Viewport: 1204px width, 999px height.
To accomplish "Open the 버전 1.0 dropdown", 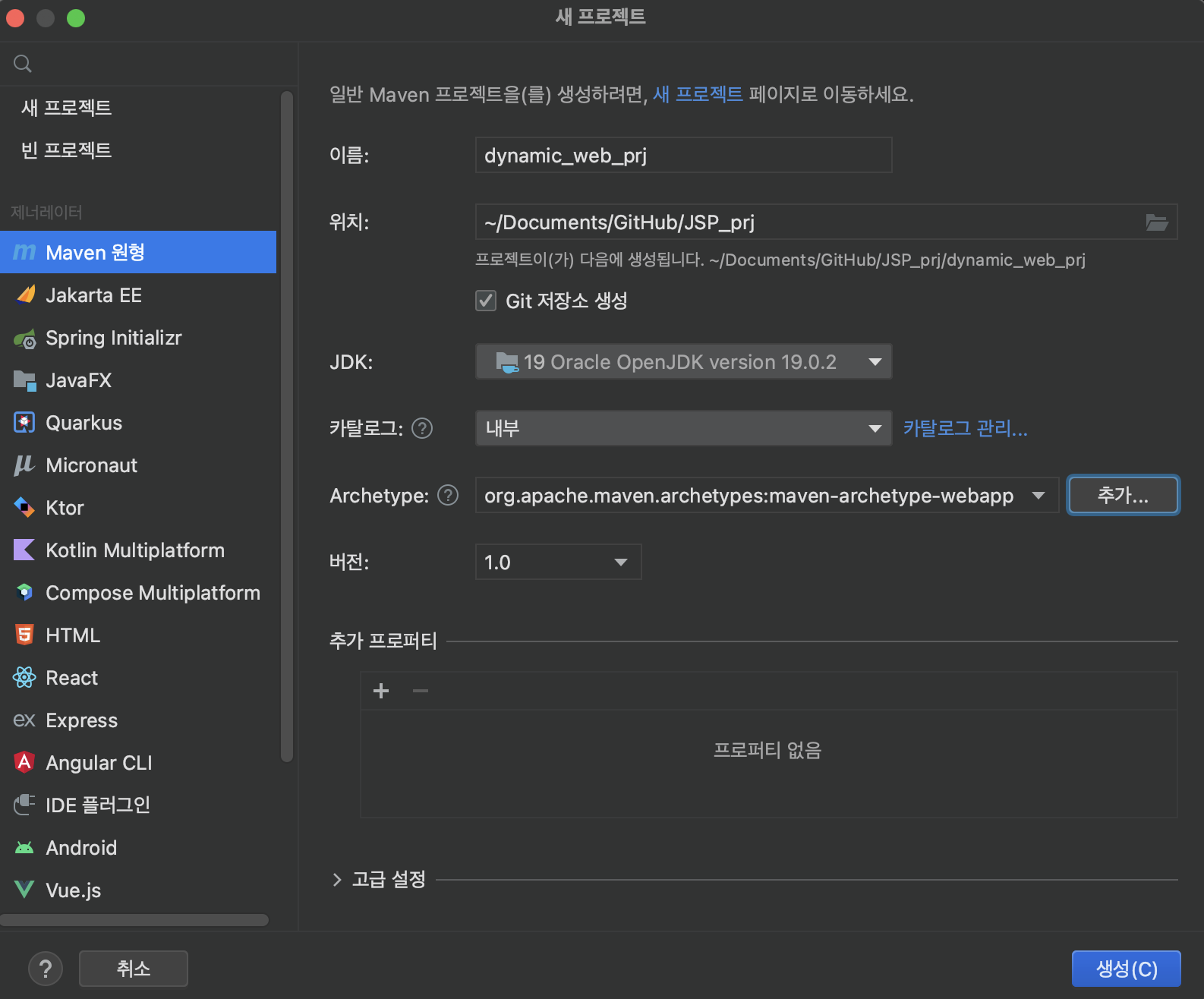I will point(558,562).
